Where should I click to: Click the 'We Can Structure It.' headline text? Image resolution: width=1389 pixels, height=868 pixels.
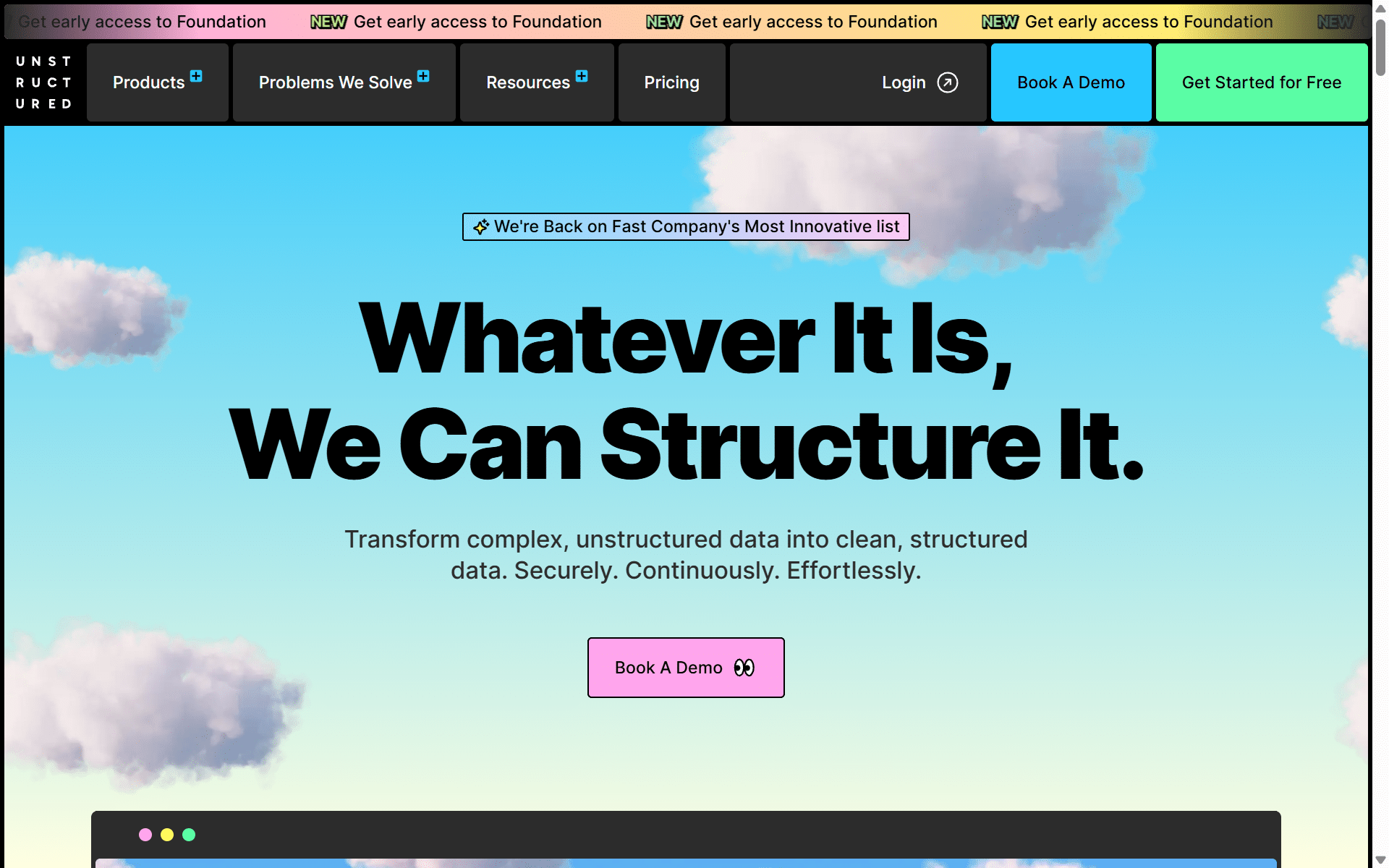[x=686, y=444]
